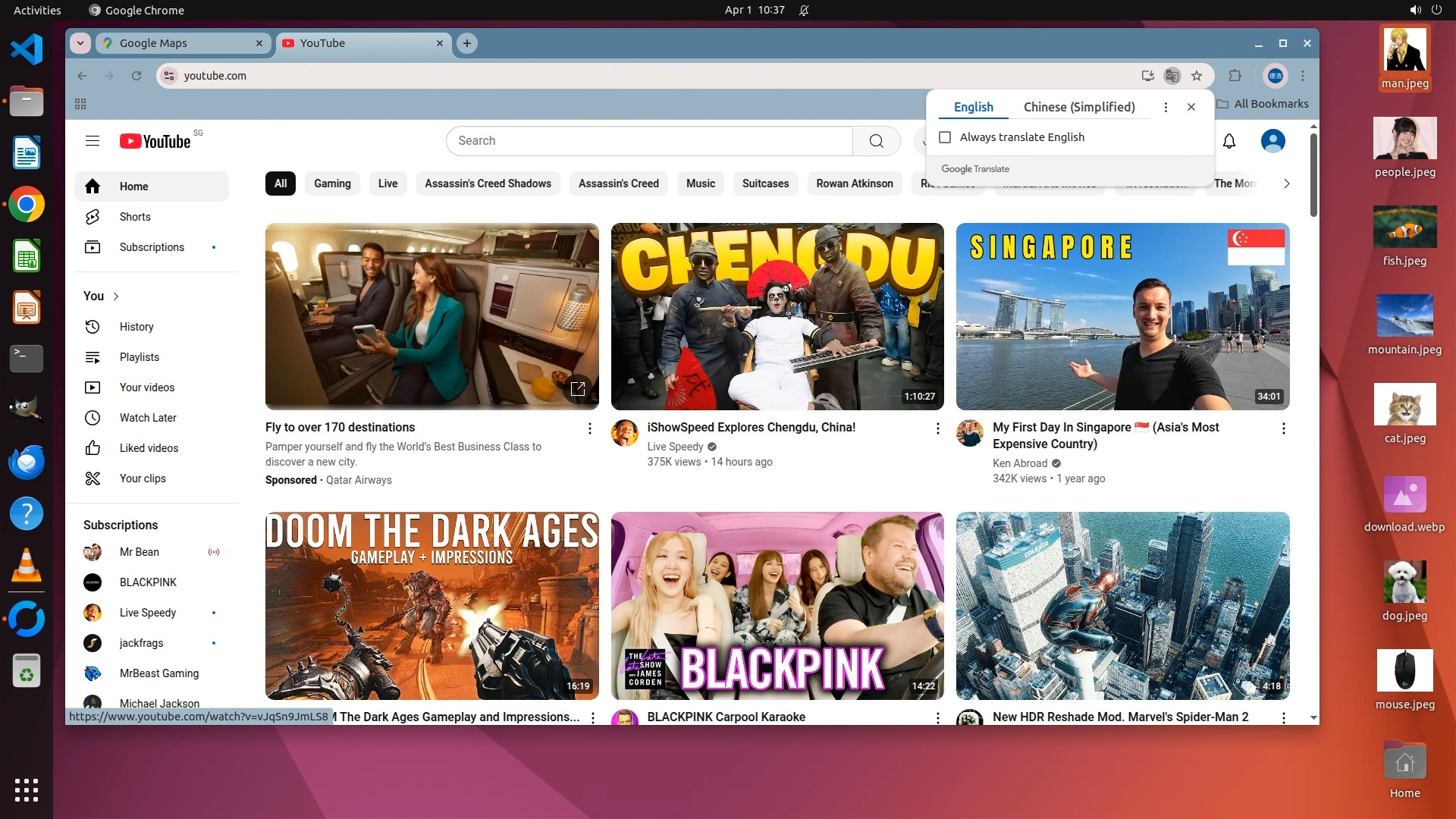1456x819 pixels.
Task: Select the Gaming filter chip
Action: click(x=332, y=184)
